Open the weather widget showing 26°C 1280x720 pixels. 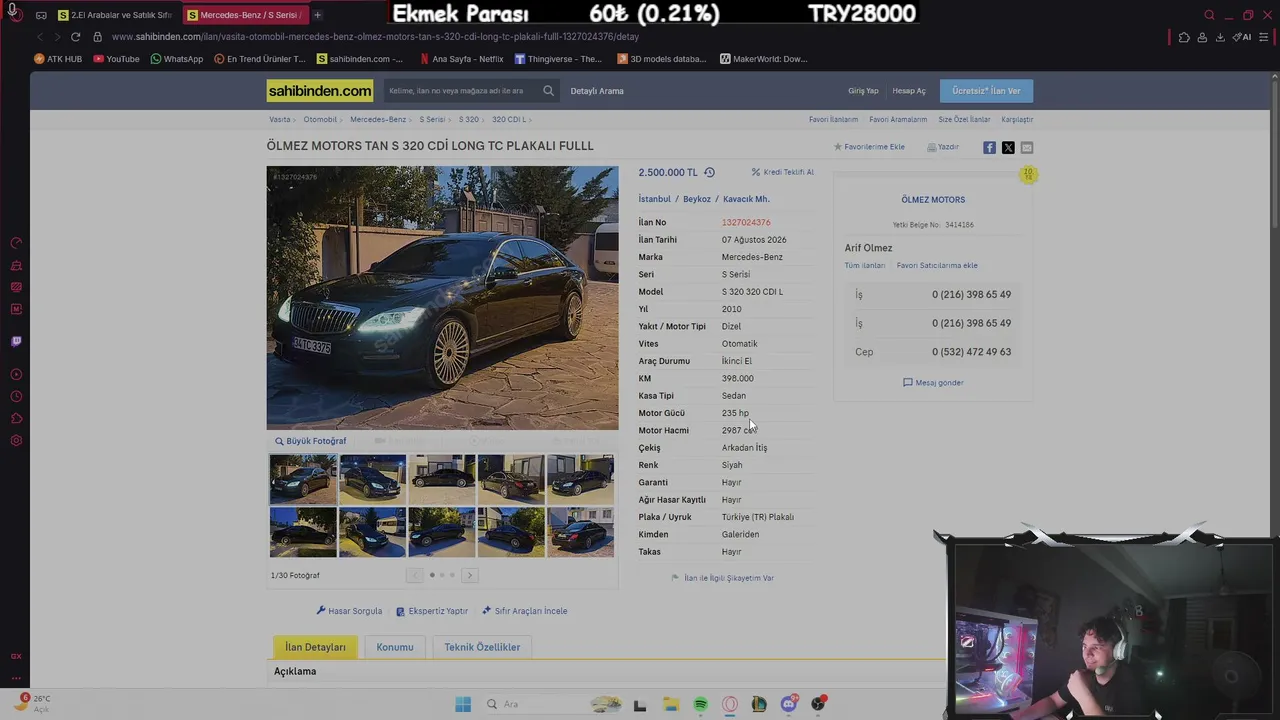33,704
